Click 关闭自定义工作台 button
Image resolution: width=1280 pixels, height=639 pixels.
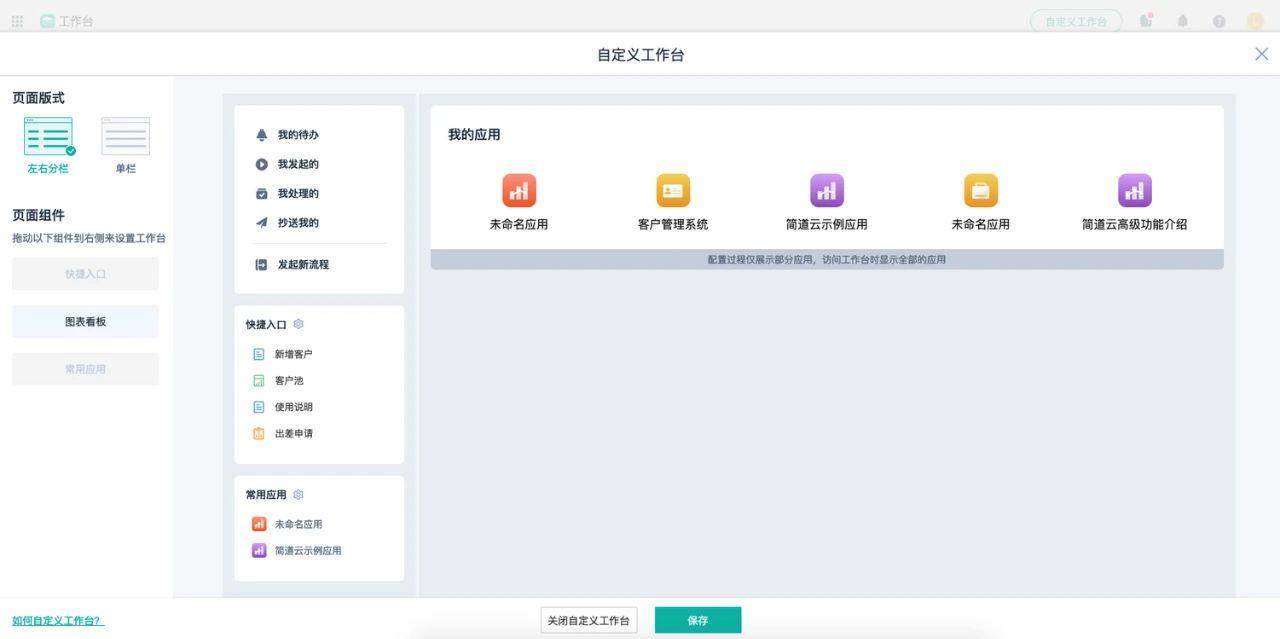(589, 620)
